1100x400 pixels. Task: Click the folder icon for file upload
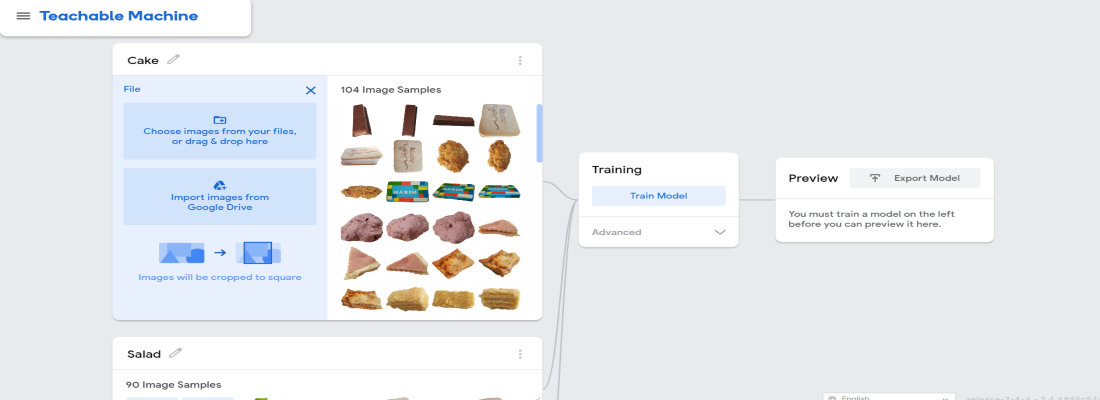point(220,120)
